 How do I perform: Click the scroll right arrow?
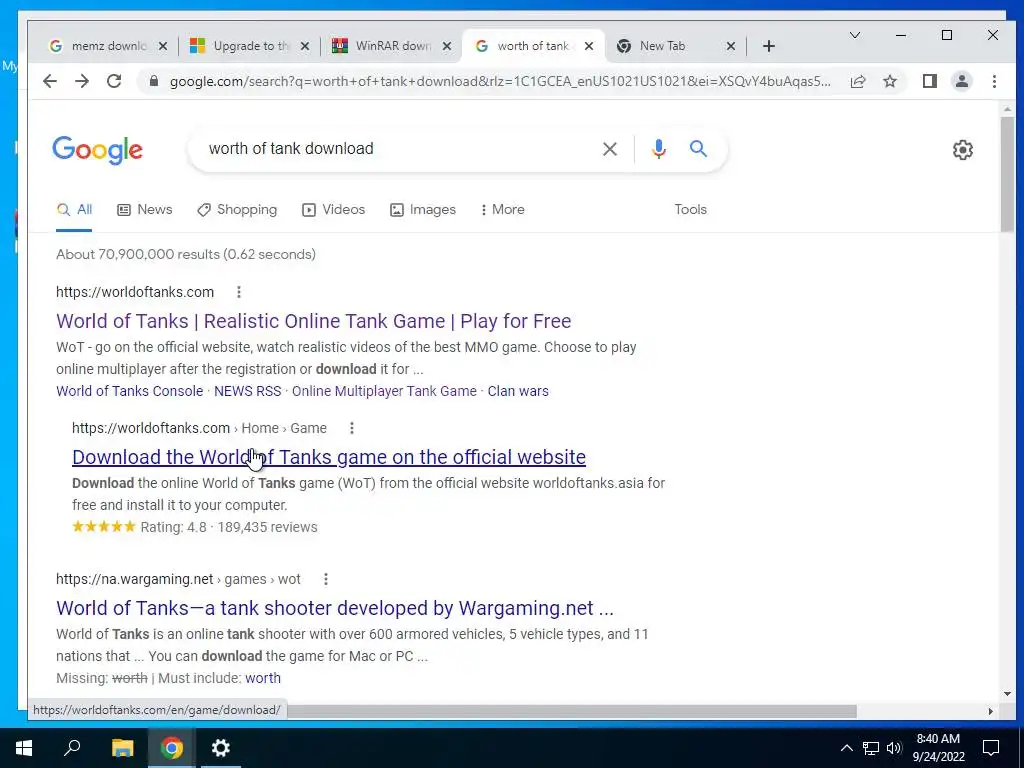tap(991, 711)
